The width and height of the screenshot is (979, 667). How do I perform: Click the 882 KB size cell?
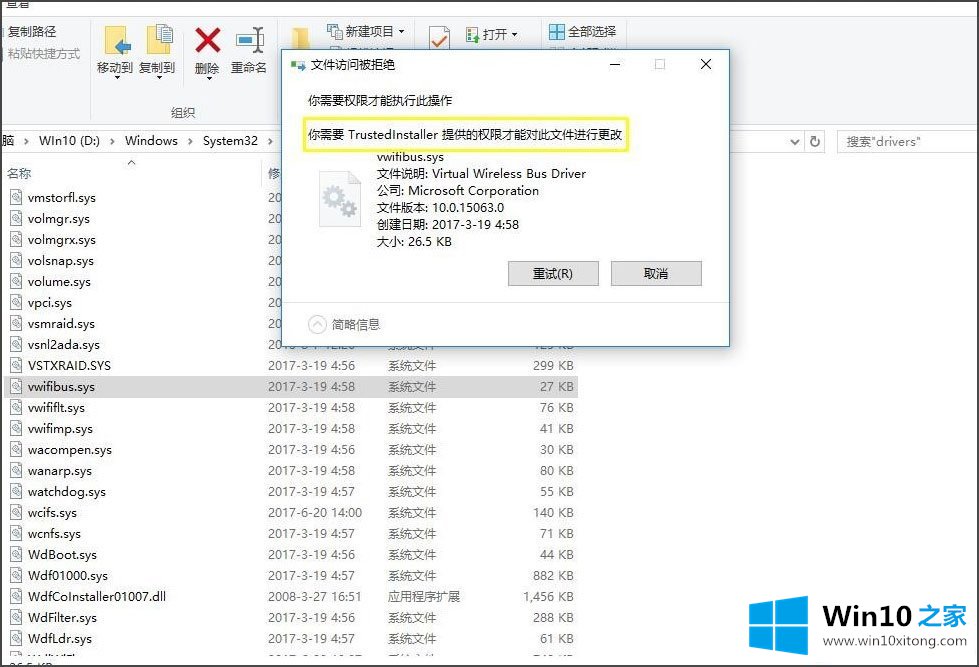pyautogui.click(x=553, y=575)
